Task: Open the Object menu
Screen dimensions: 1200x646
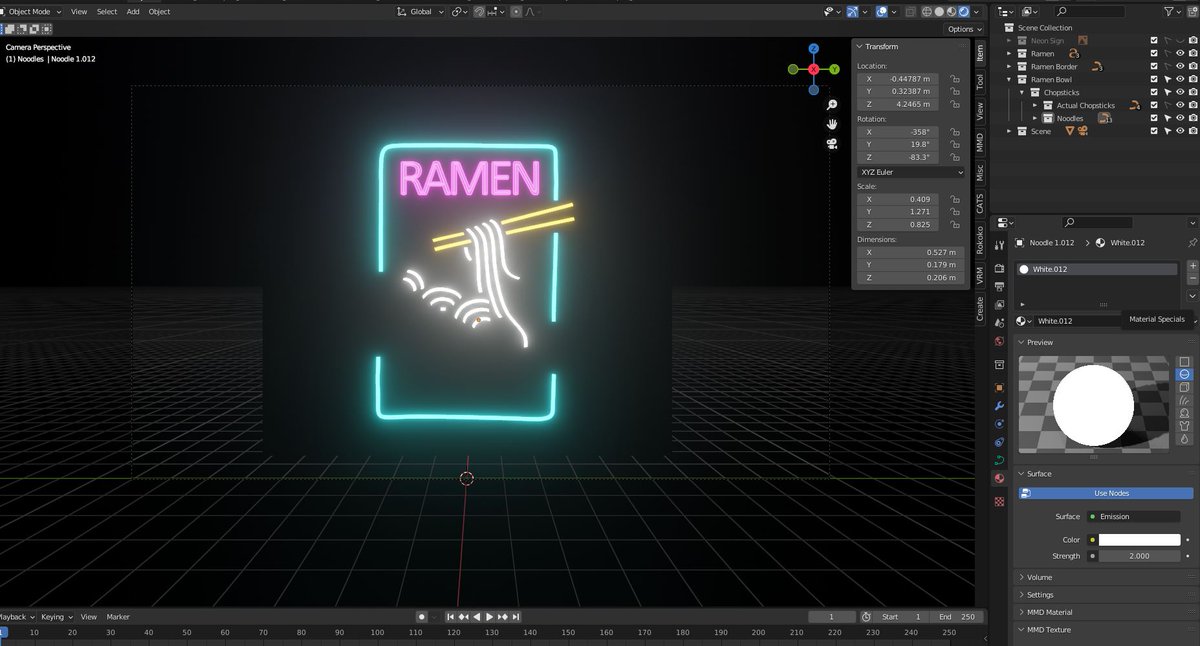Action: coord(159,12)
